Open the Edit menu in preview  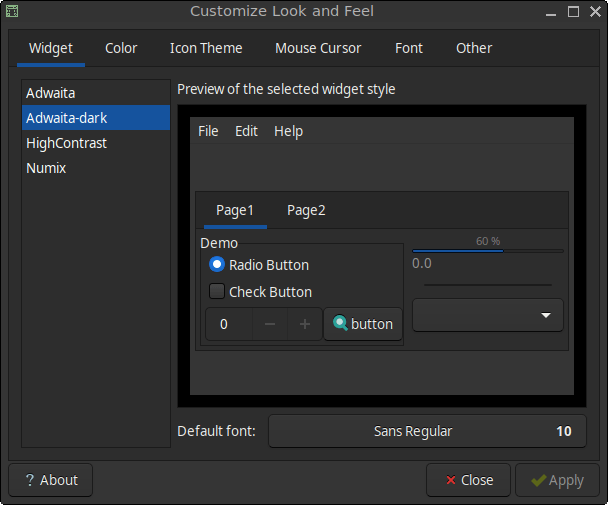(x=246, y=131)
